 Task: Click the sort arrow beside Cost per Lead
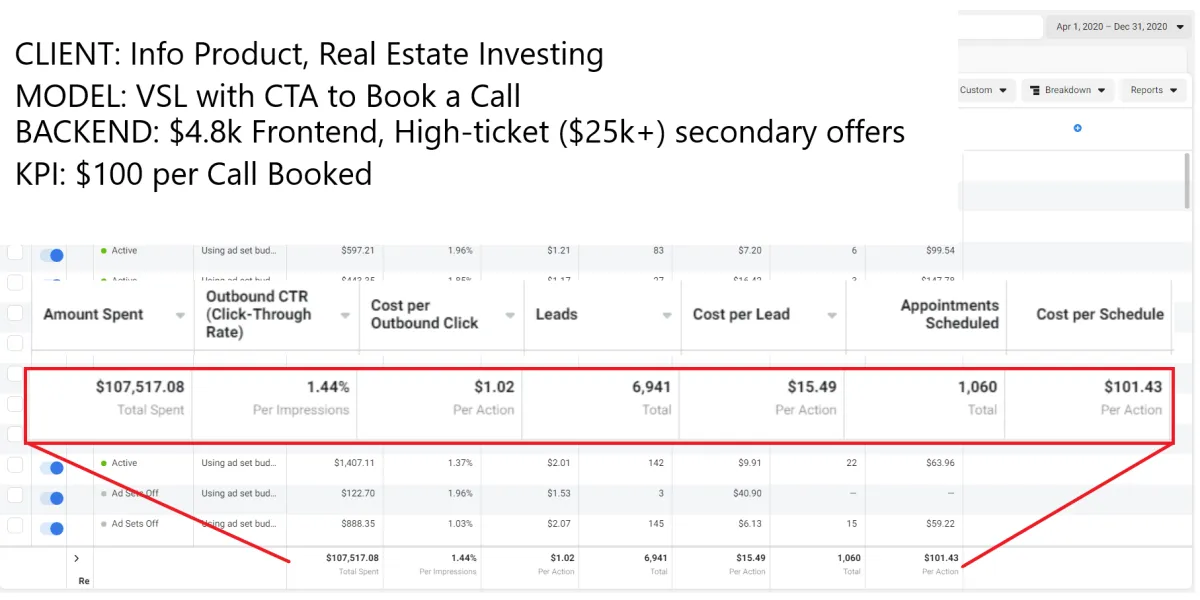(831, 315)
